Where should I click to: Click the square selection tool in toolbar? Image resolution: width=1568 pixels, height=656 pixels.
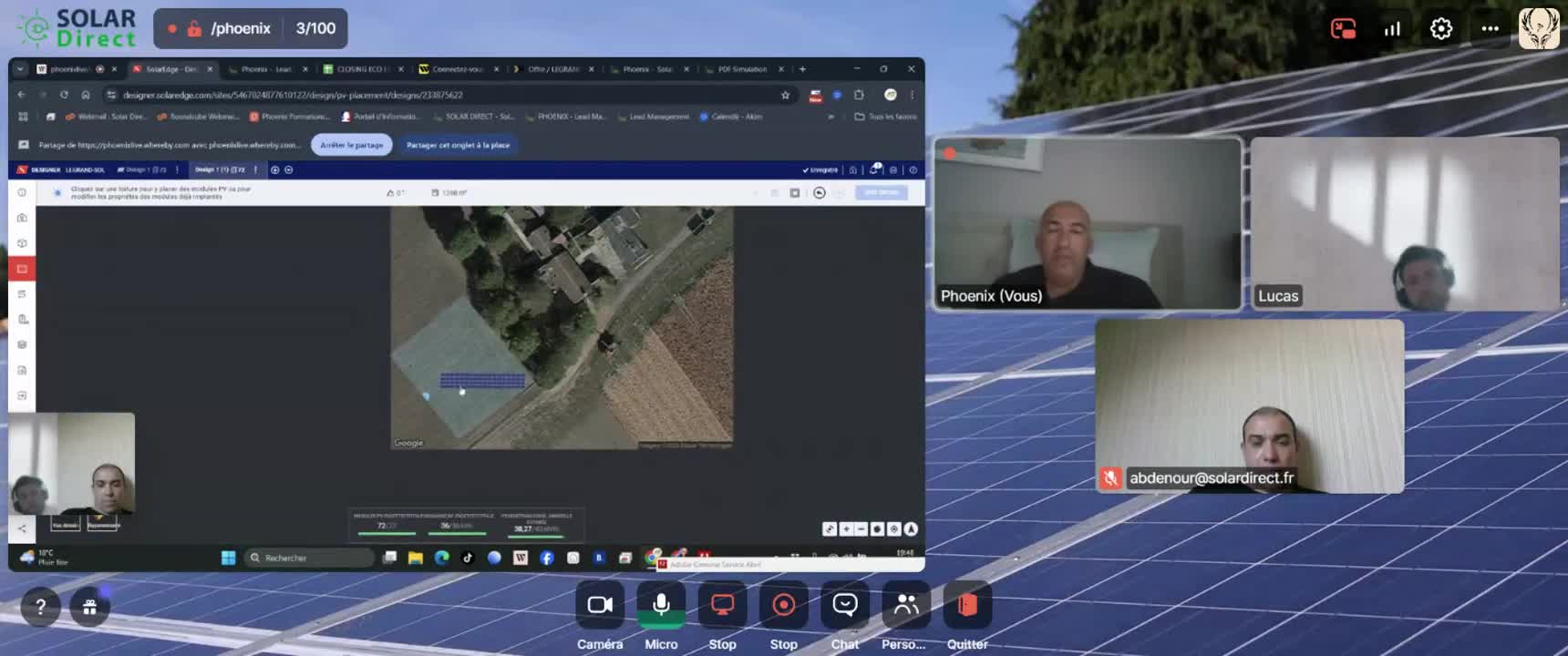click(x=795, y=193)
